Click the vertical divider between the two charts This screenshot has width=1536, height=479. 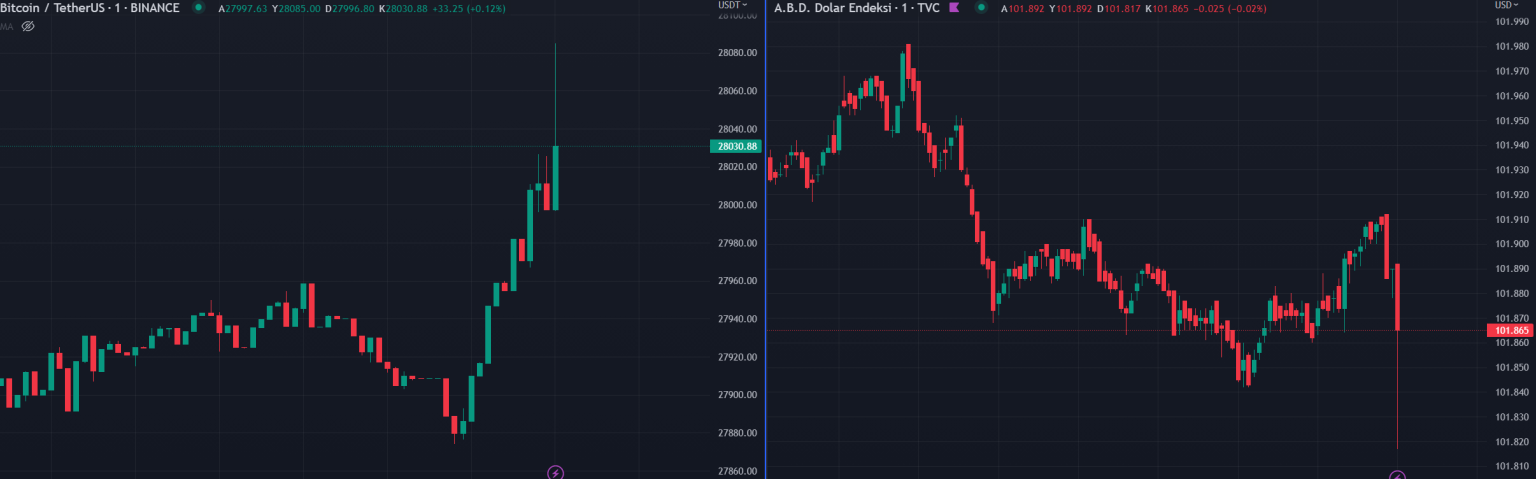tap(765, 240)
